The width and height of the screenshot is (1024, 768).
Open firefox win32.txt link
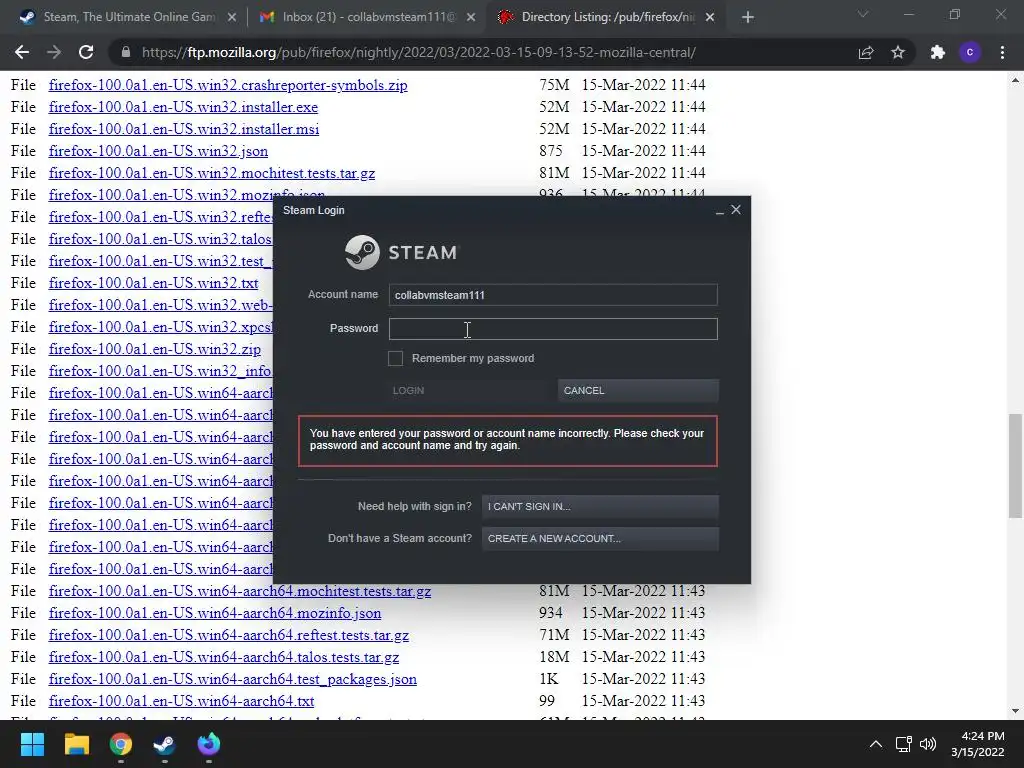coord(153,283)
